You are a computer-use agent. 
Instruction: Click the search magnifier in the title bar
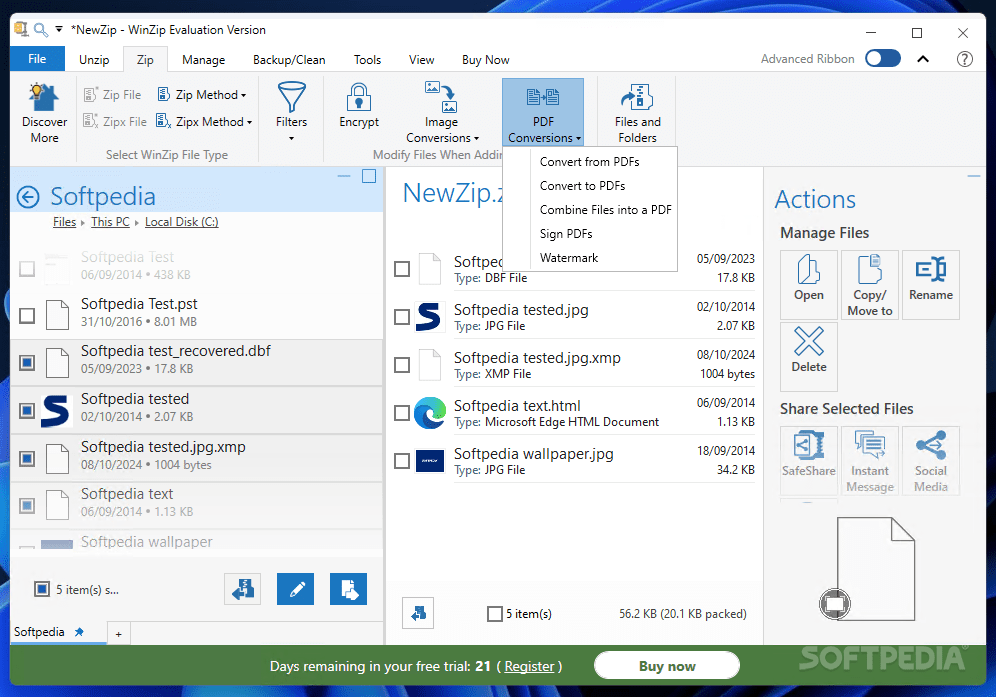tap(41, 30)
